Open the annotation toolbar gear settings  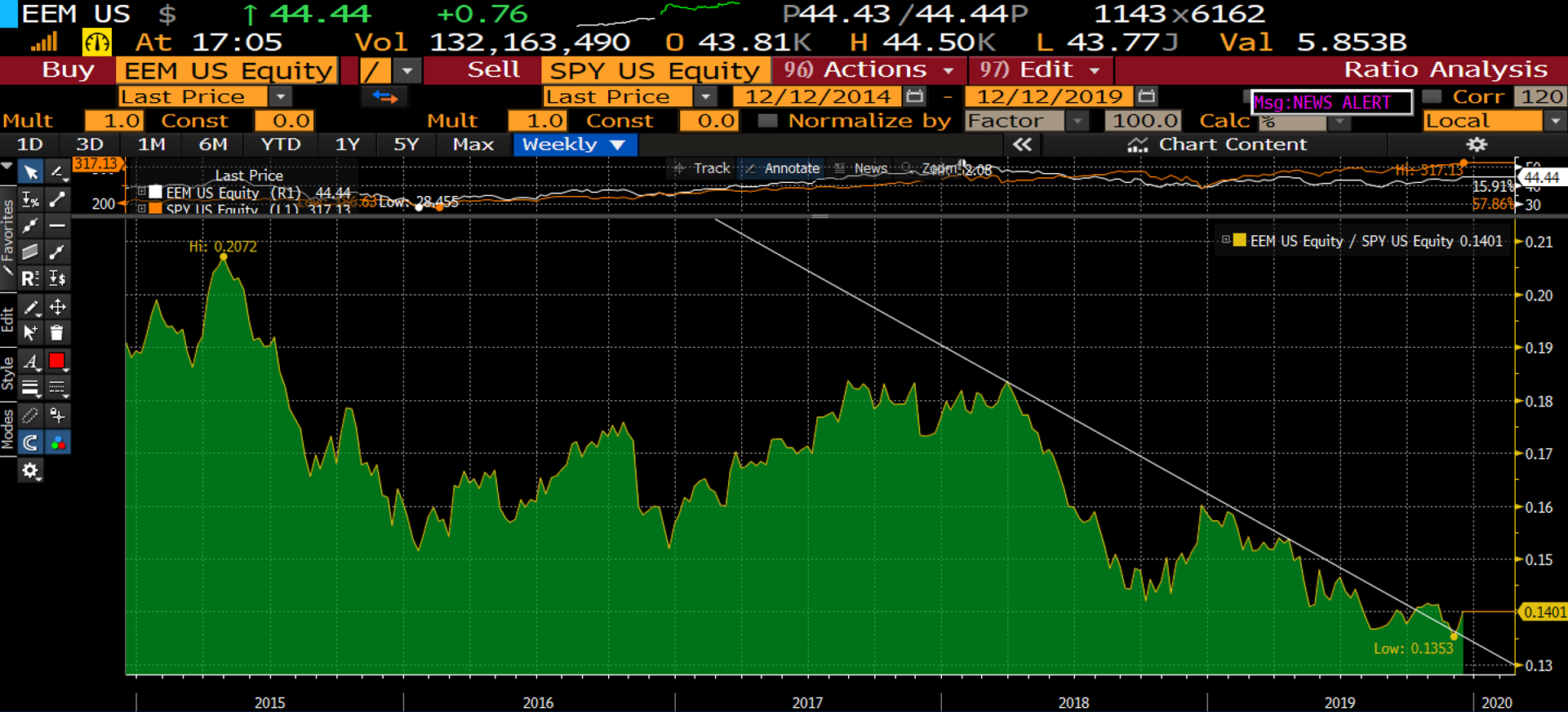30,470
